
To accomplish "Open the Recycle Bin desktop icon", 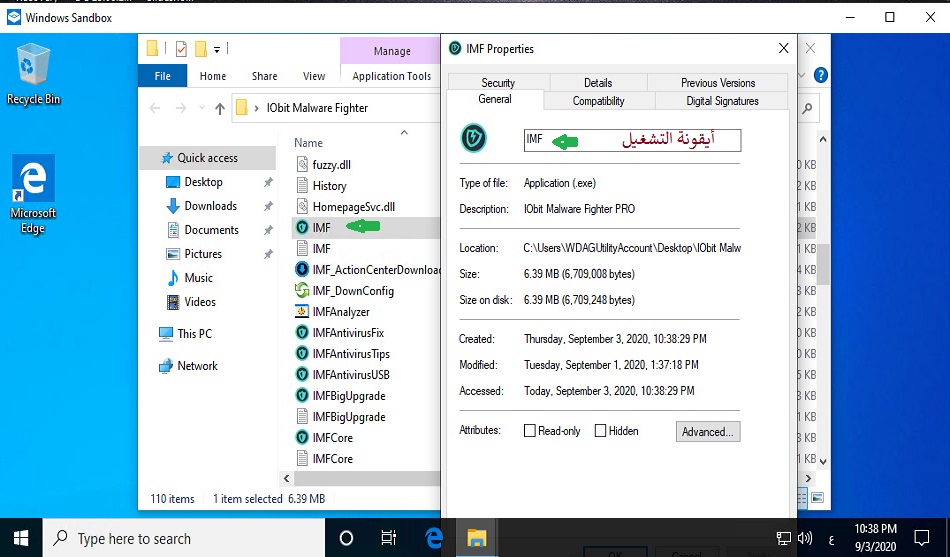I will (33, 68).
